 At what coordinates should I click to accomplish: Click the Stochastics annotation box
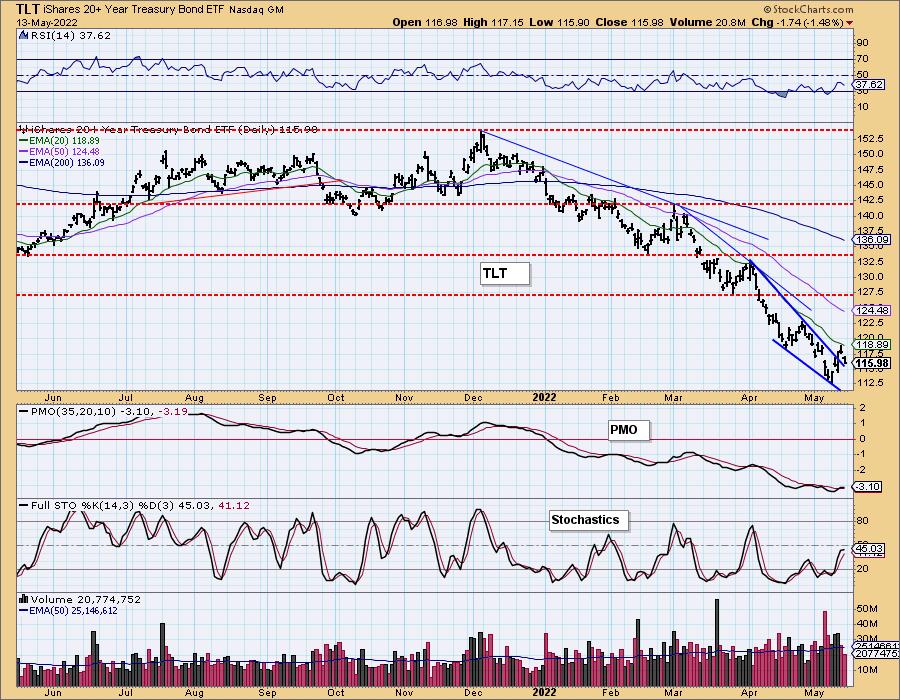coord(589,520)
